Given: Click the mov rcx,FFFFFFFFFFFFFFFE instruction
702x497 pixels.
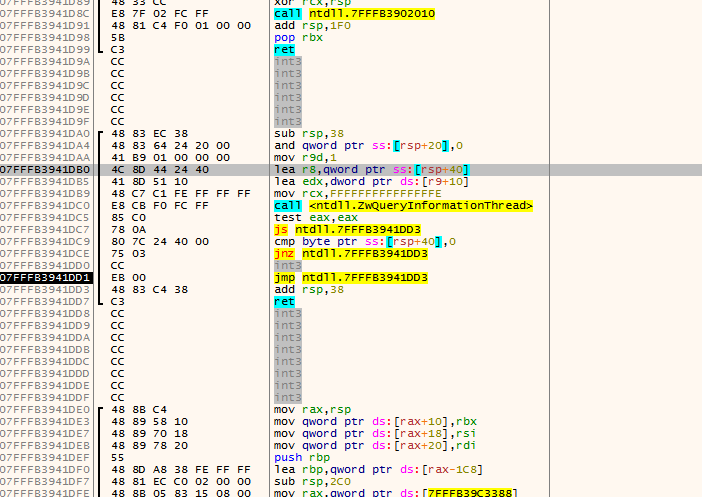Looking at the screenshot, I should pyautogui.click(x=358, y=194).
